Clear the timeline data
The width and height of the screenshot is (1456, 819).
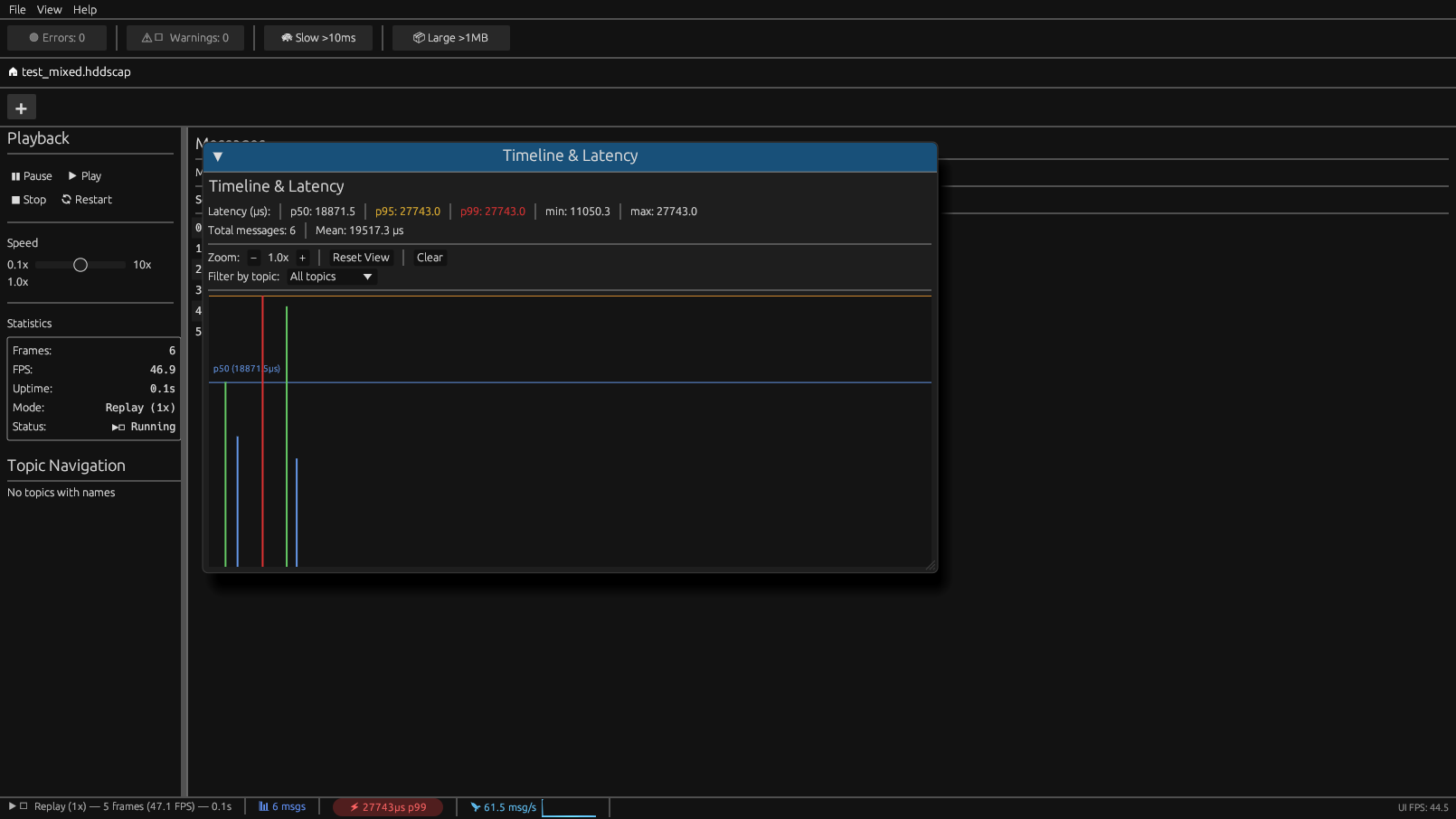point(430,257)
